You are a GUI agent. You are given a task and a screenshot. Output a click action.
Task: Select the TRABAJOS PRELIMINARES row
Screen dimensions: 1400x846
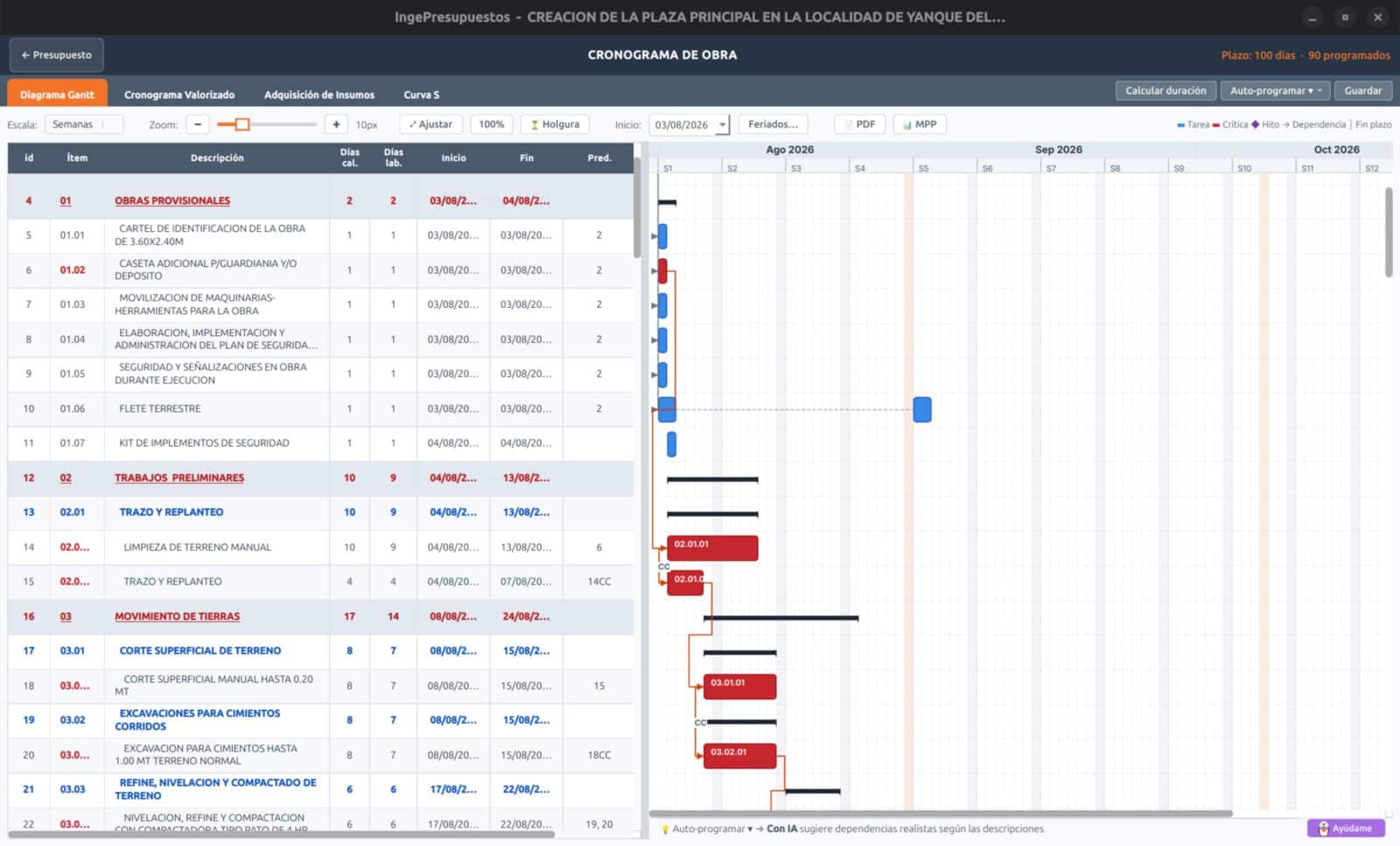click(320, 479)
